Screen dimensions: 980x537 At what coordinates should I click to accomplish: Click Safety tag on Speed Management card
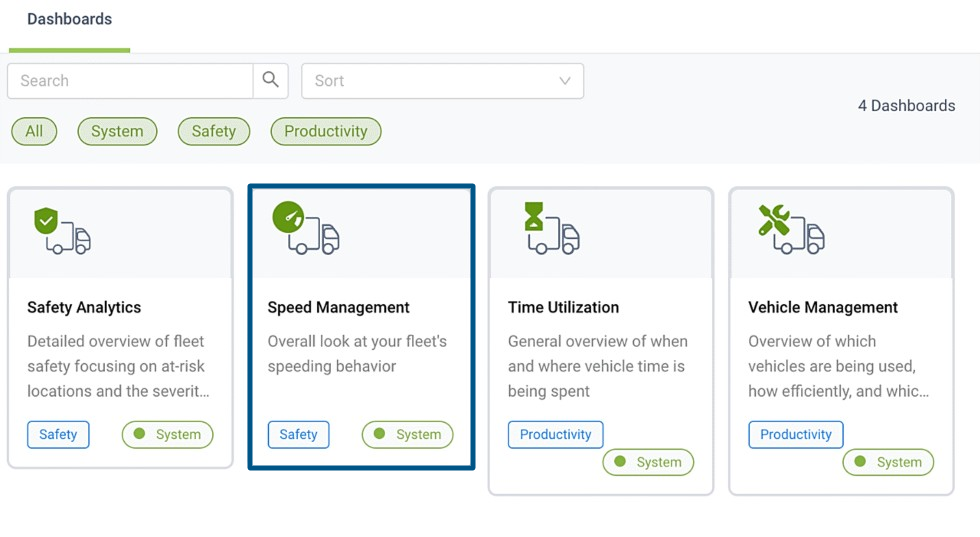(298, 434)
